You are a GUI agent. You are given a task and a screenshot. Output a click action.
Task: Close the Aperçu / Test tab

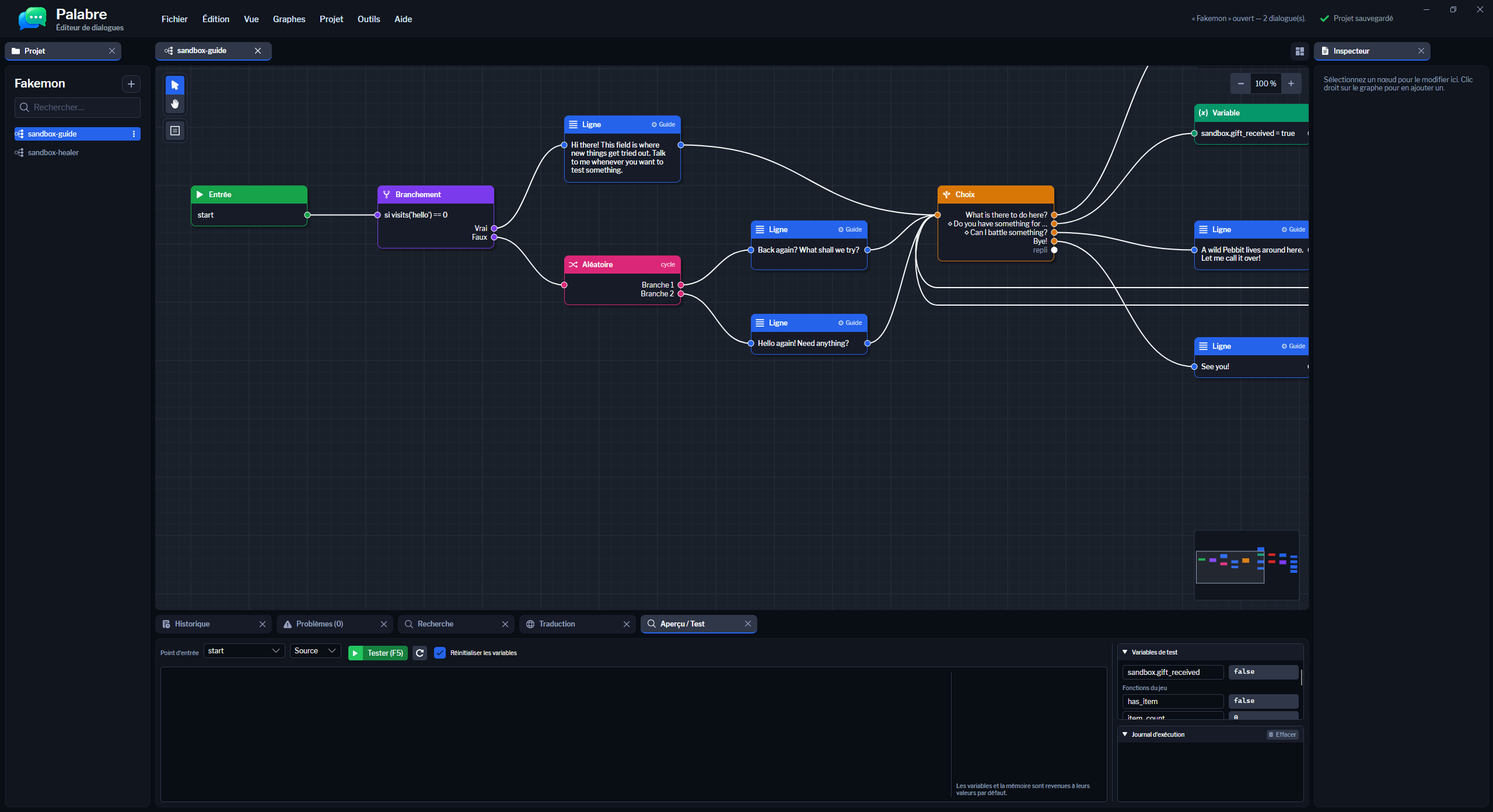[748, 624]
